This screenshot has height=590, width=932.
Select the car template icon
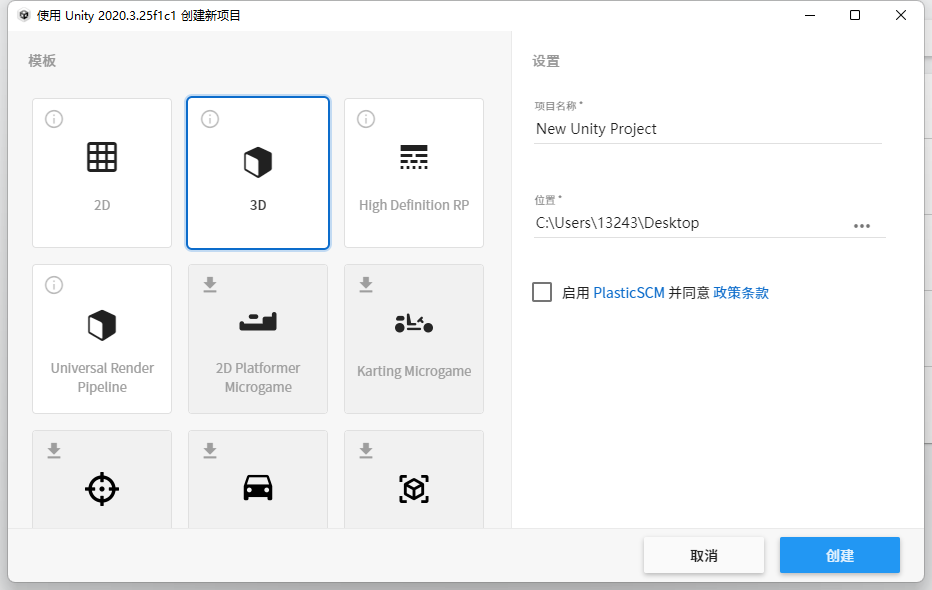(x=258, y=488)
